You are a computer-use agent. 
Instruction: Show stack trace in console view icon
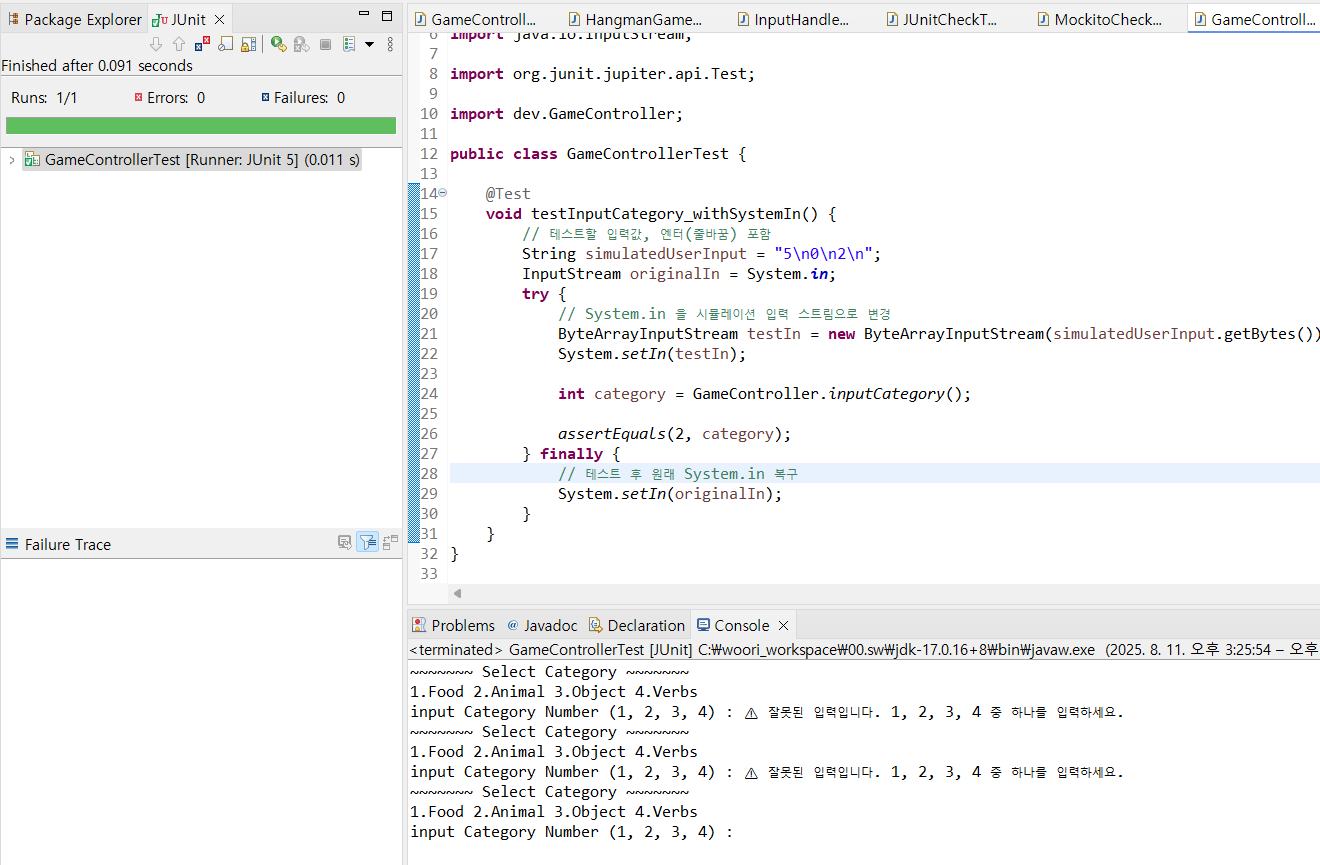345,542
